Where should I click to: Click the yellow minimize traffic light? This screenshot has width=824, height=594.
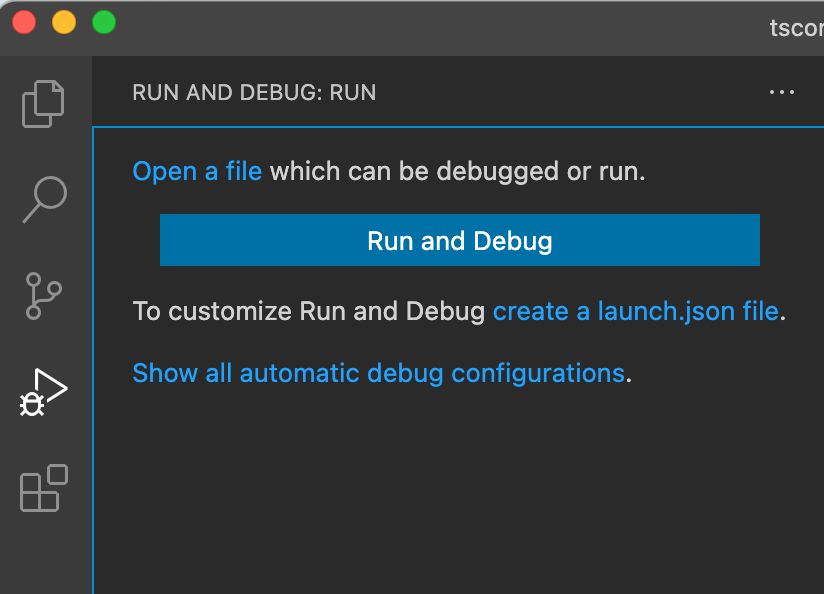click(x=63, y=21)
